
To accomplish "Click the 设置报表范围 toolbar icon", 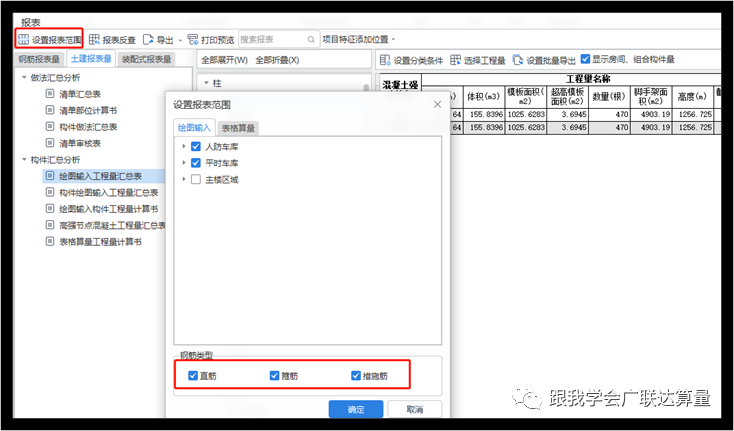I will click(x=23, y=40).
